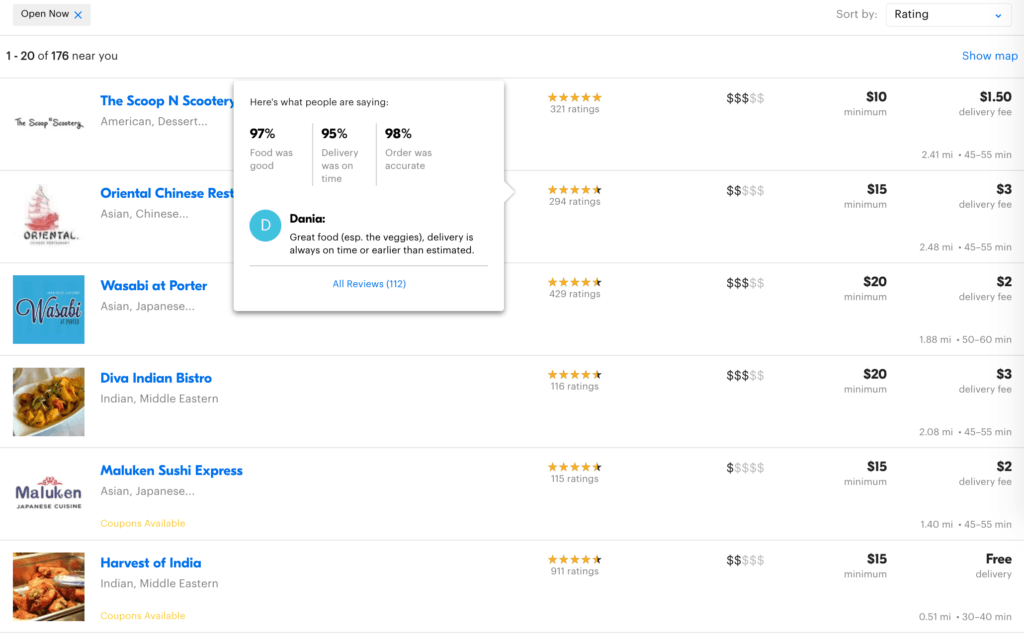Click The Scoop N Scootery logo
The height and width of the screenshot is (635, 1024).
(x=48, y=123)
